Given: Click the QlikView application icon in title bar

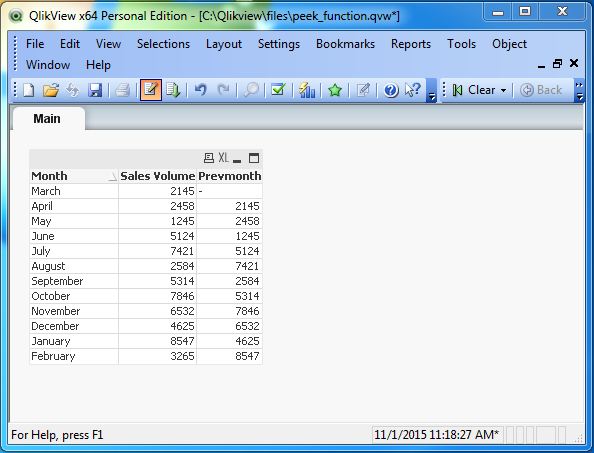Looking at the screenshot, I should (x=16, y=16).
